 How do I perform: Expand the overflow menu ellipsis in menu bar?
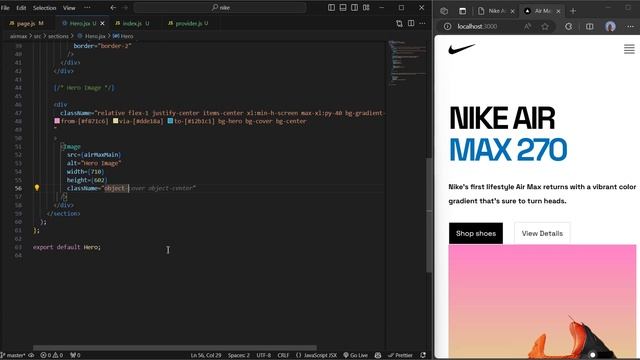pyautogui.click(x=87, y=8)
